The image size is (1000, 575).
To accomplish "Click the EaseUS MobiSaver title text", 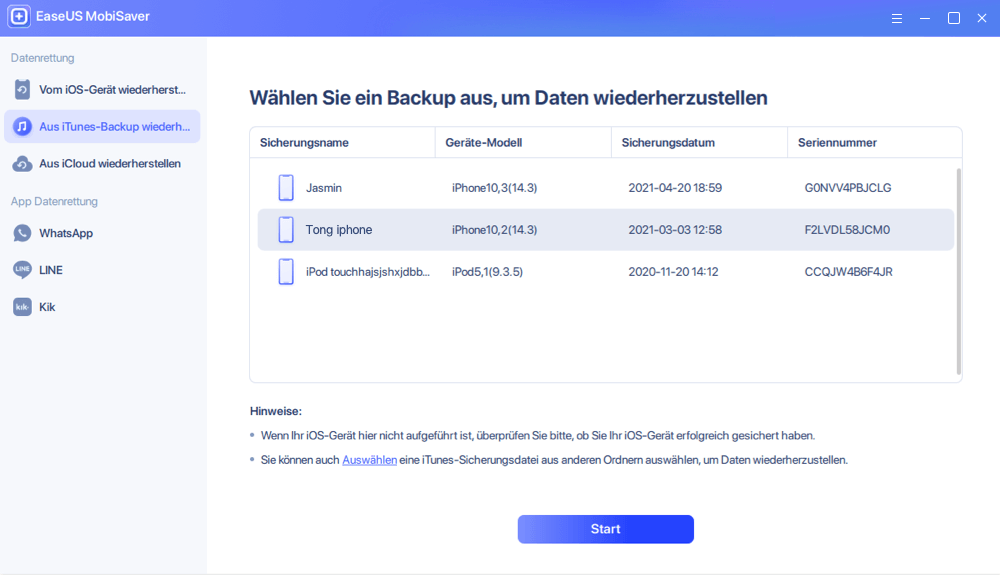I will click(x=92, y=17).
